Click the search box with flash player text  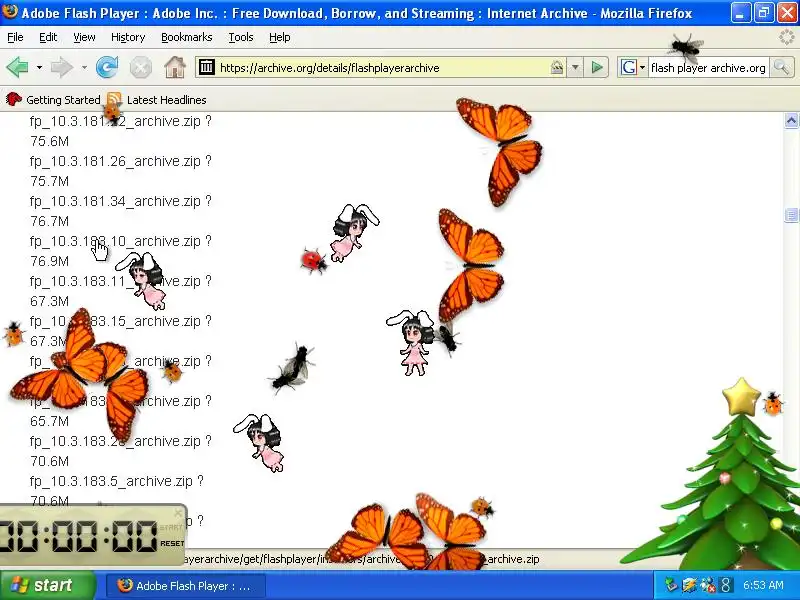coord(708,67)
